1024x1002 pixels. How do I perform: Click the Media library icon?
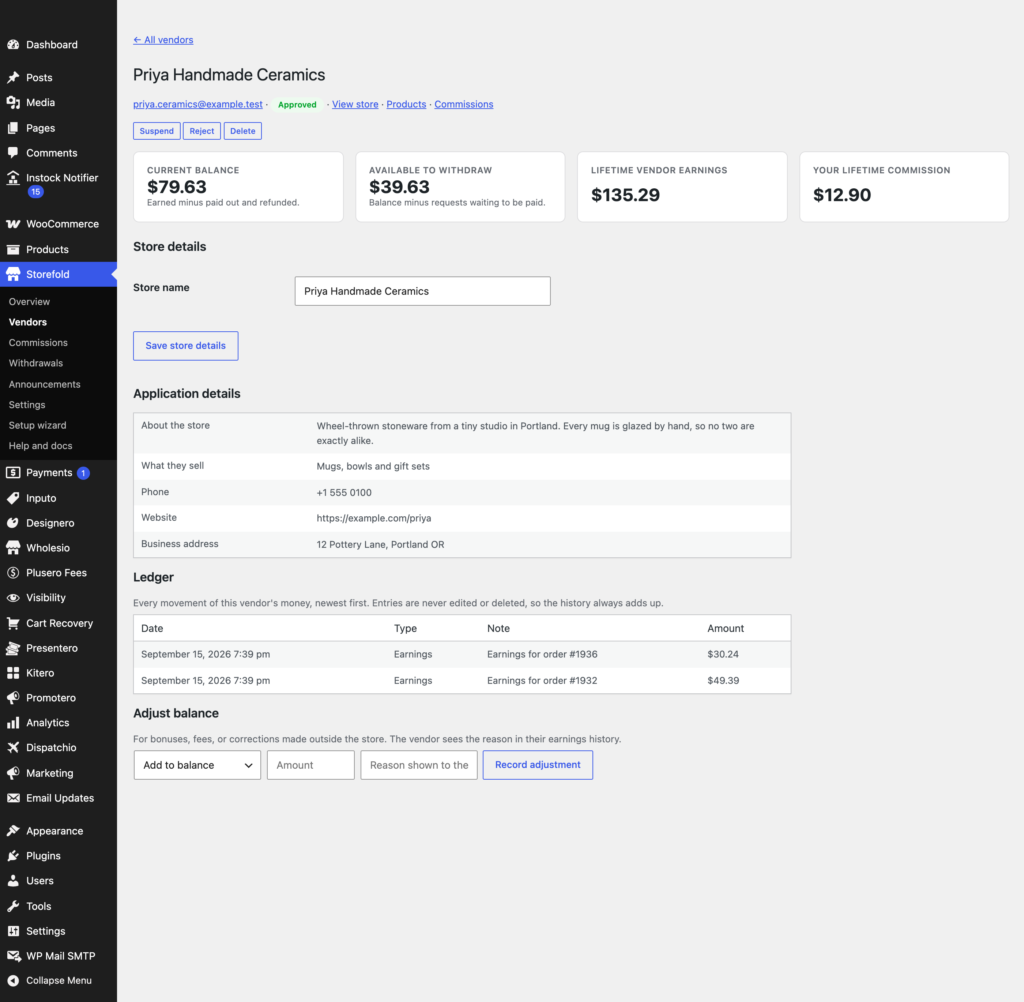click(13, 103)
